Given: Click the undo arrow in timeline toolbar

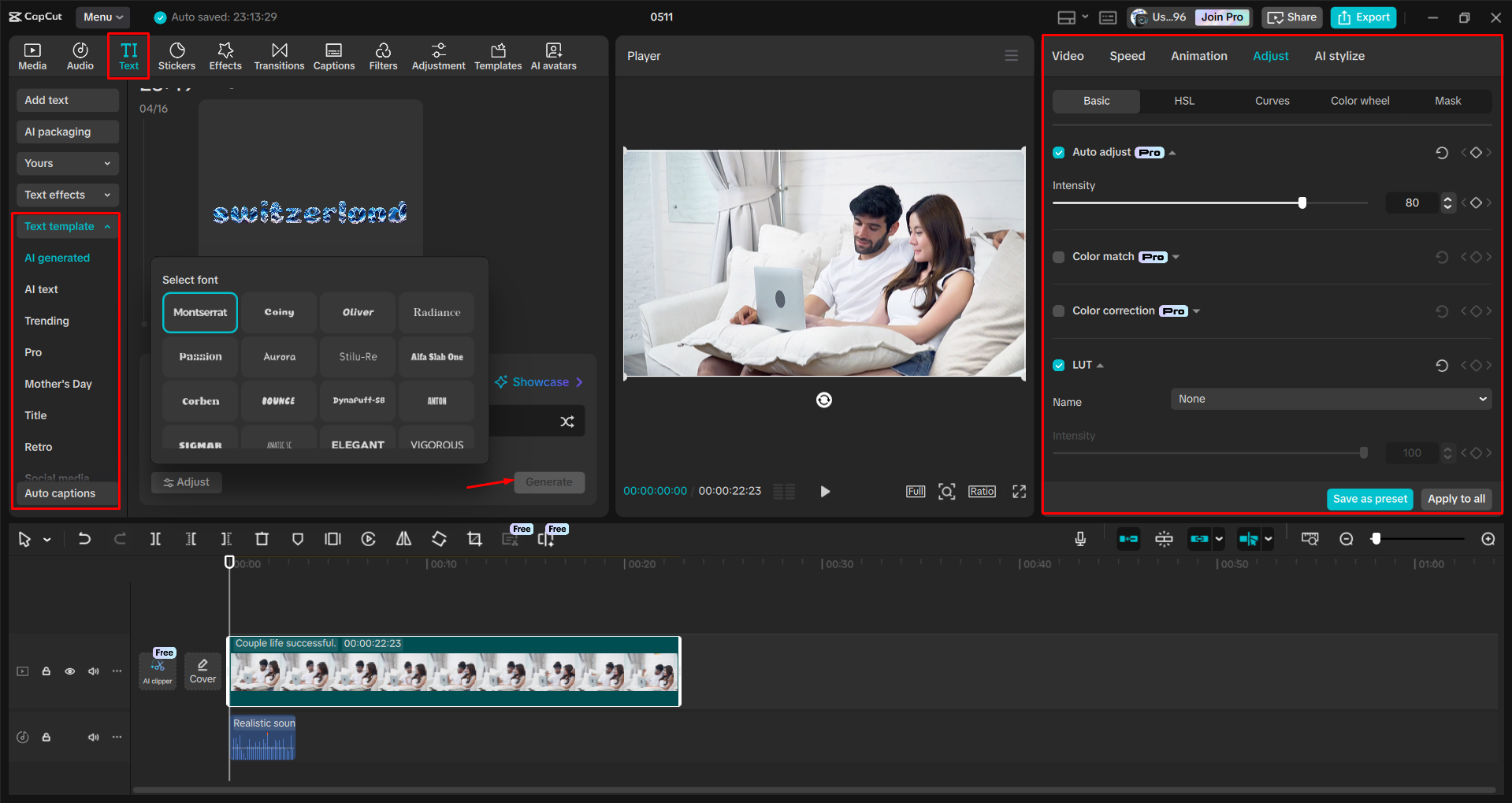Looking at the screenshot, I should (x=84, y=539).
